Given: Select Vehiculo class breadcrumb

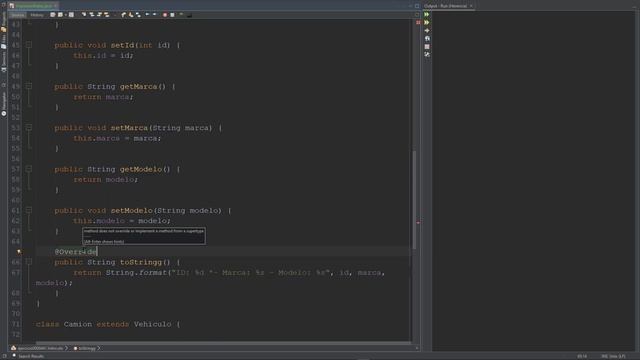Looking at the screenshot, I should (37, 348).
